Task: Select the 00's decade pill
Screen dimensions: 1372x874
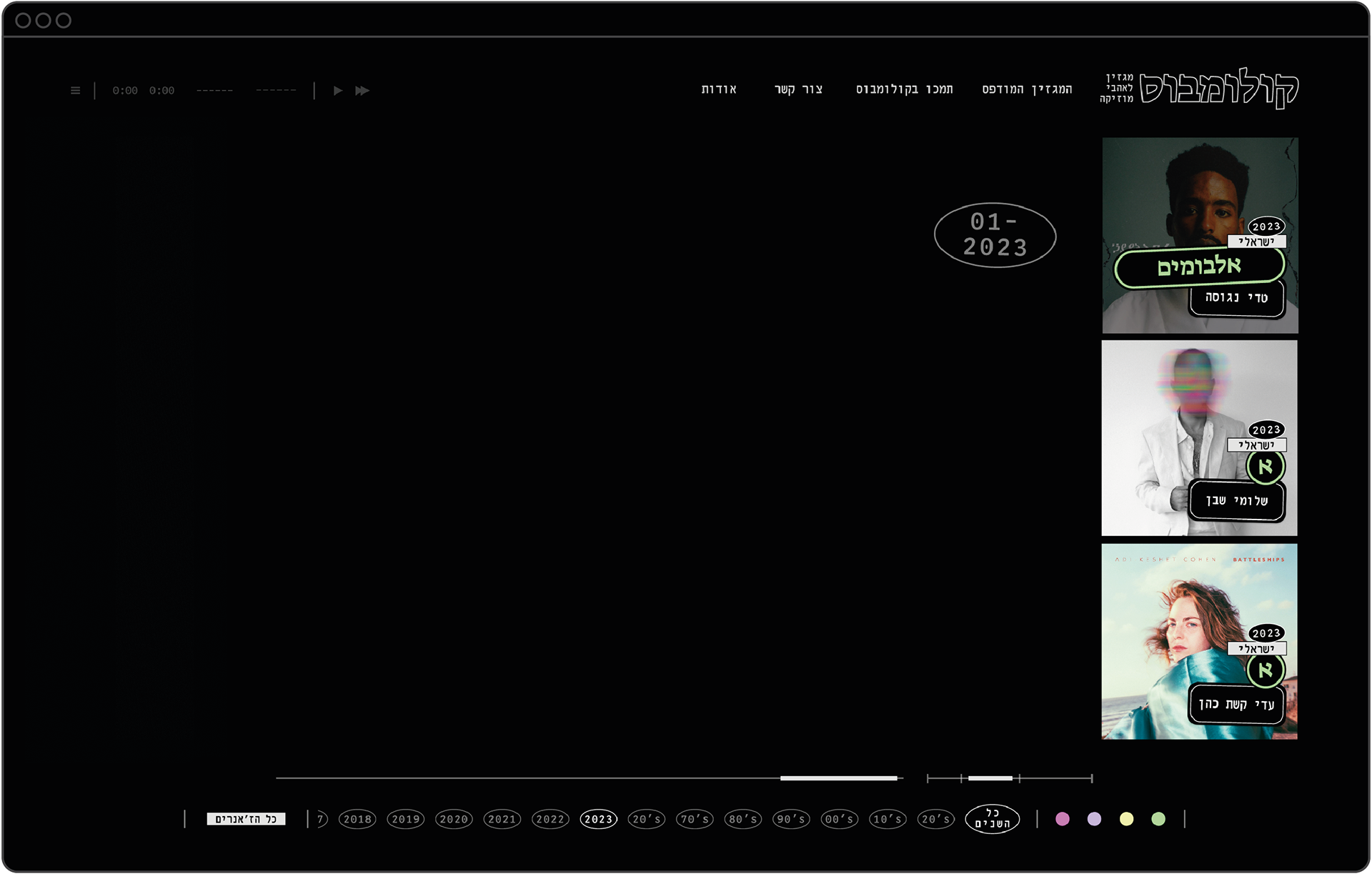Action: pos(840,819)
